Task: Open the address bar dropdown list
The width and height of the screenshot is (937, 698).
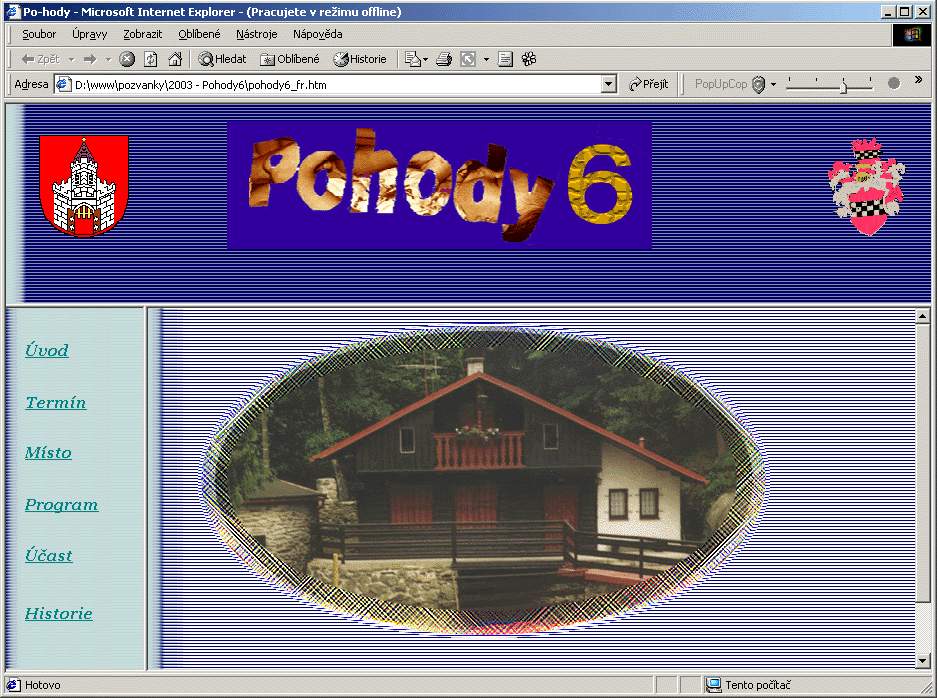Action: (608, 84)
